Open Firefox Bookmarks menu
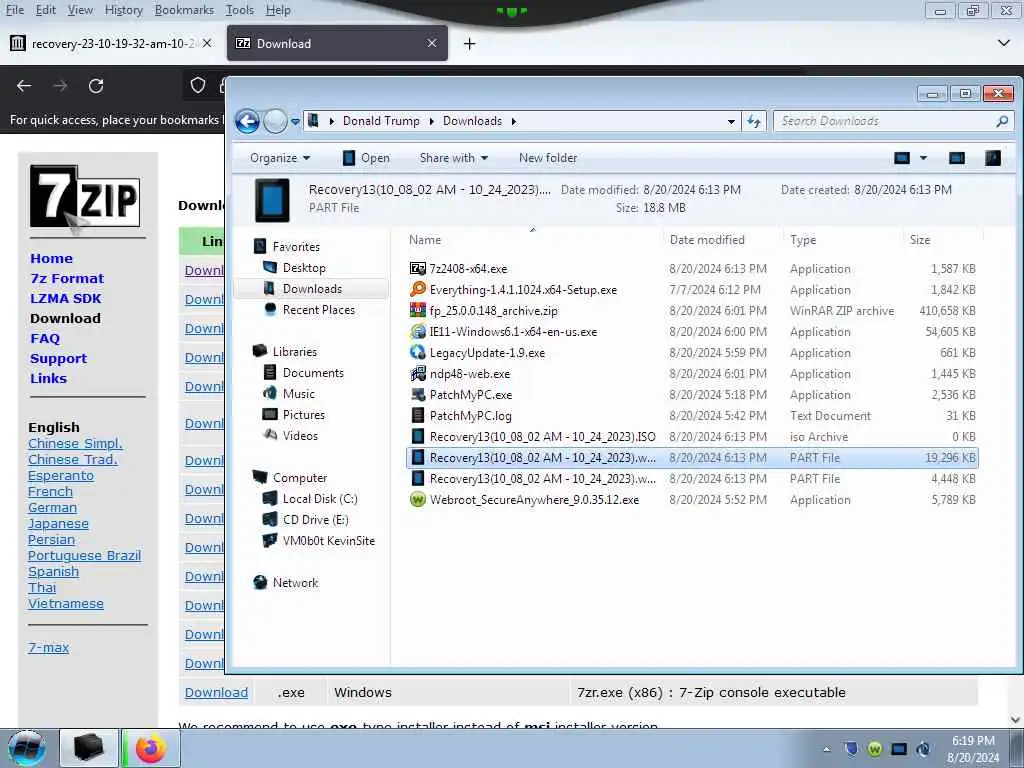 tap(184, 10)
